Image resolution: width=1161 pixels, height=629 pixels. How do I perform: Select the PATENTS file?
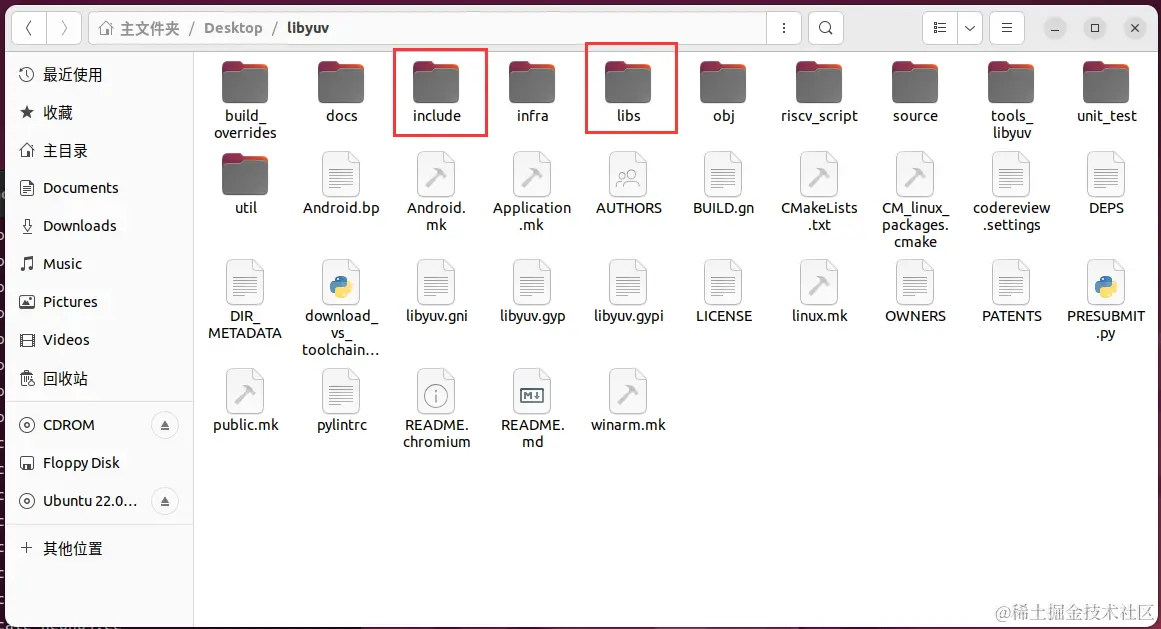pos(1011,292)
